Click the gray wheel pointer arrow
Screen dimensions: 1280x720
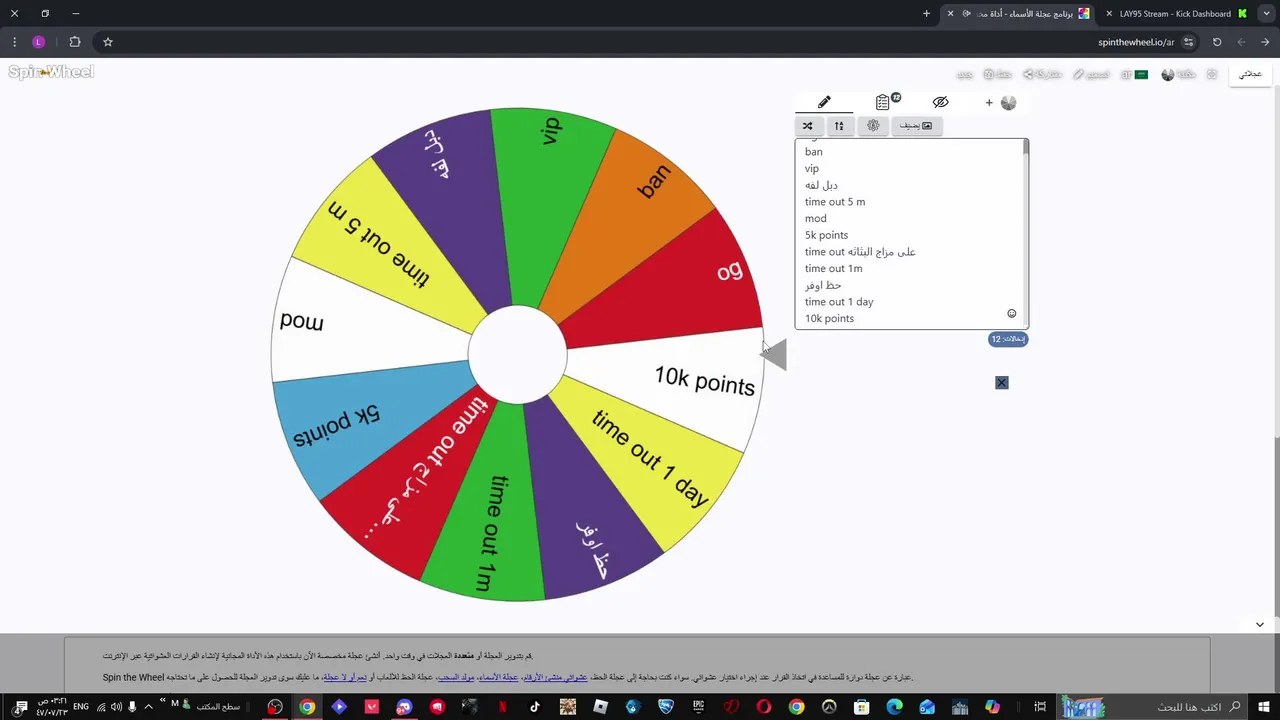(774, 354)
